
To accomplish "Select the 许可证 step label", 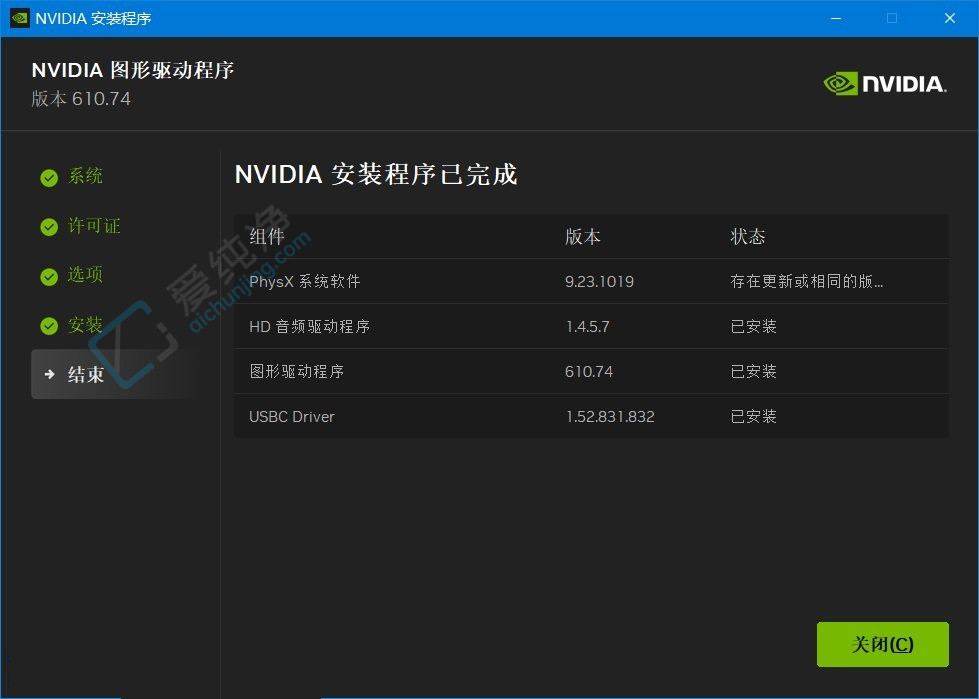I will (94, 225).
